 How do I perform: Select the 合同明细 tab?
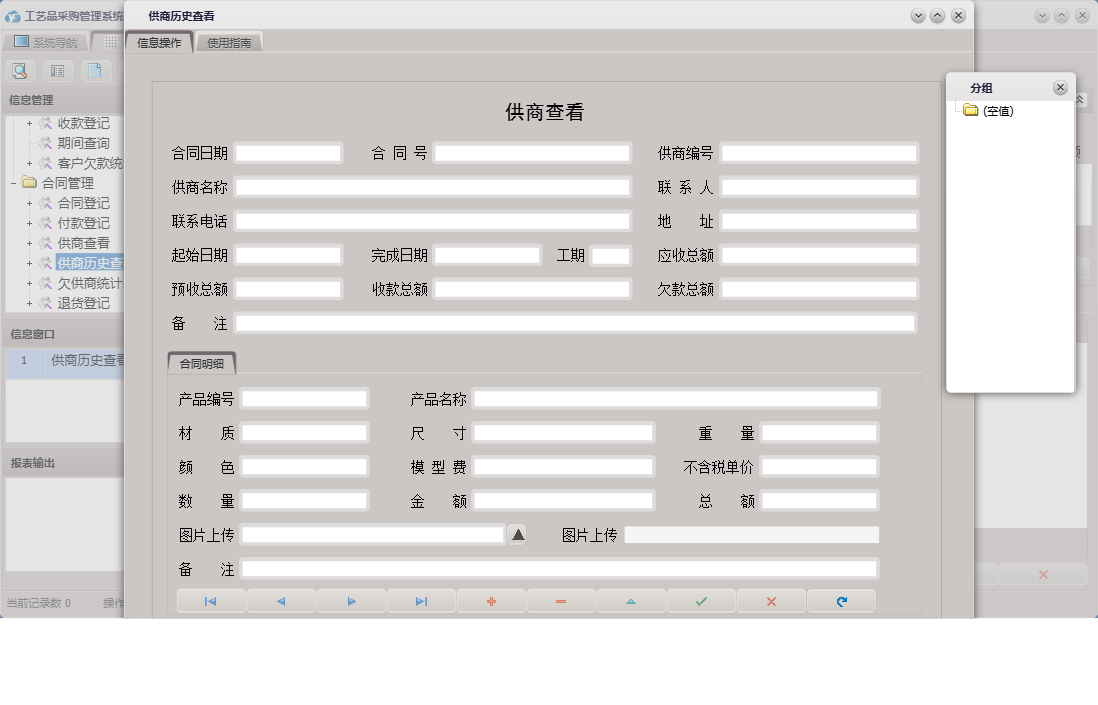[201, 364]
